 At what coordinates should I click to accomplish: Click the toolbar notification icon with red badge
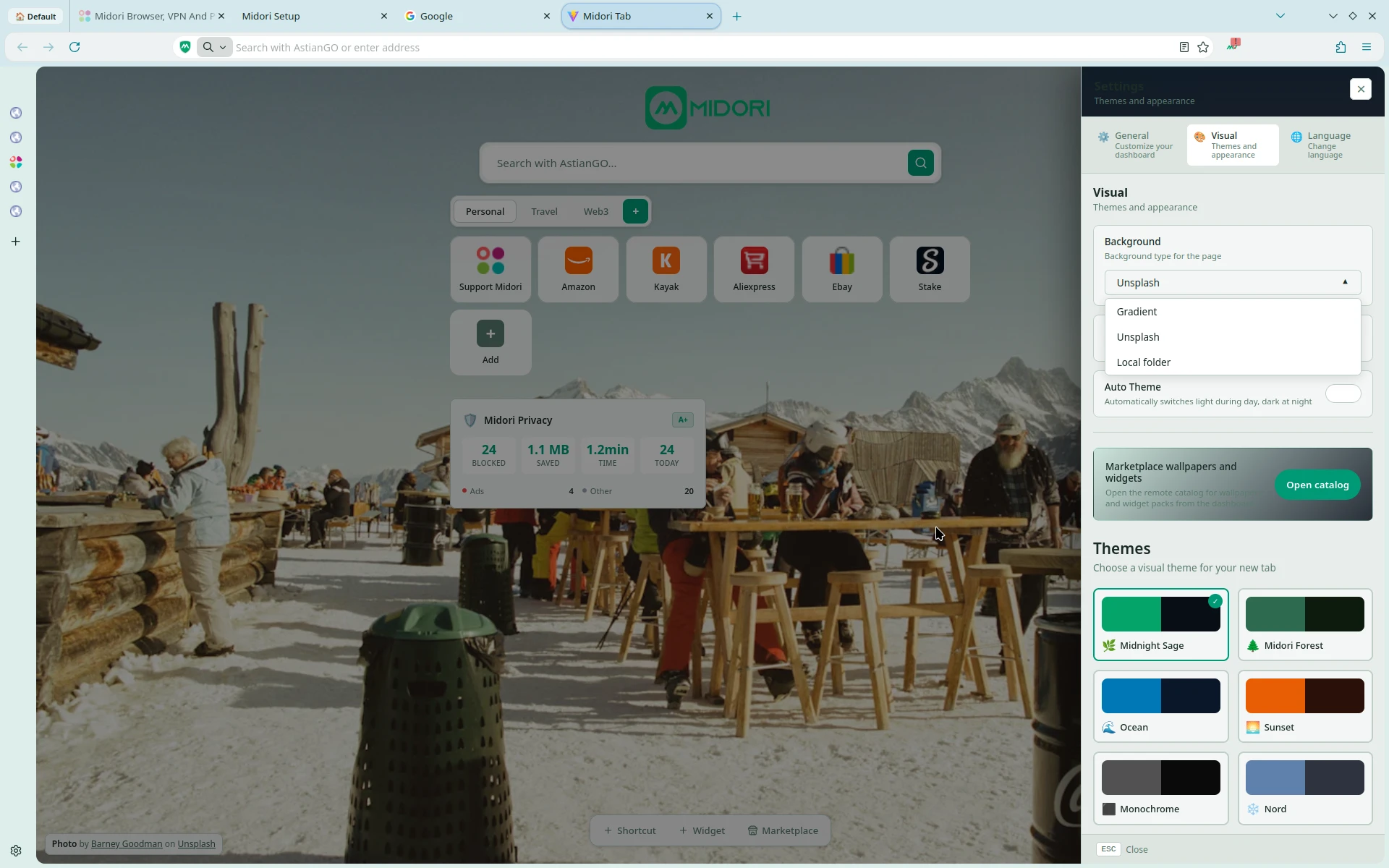[1233, 46]
